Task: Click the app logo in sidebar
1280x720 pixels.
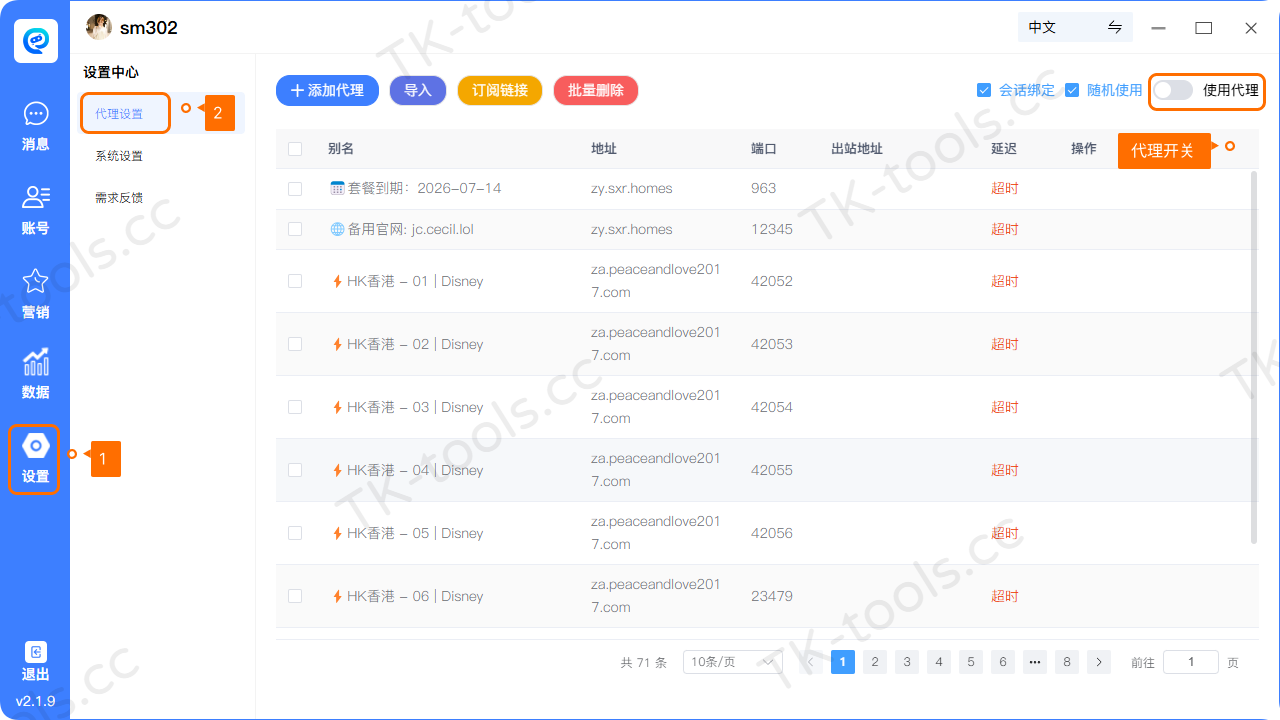Action: 36,39
